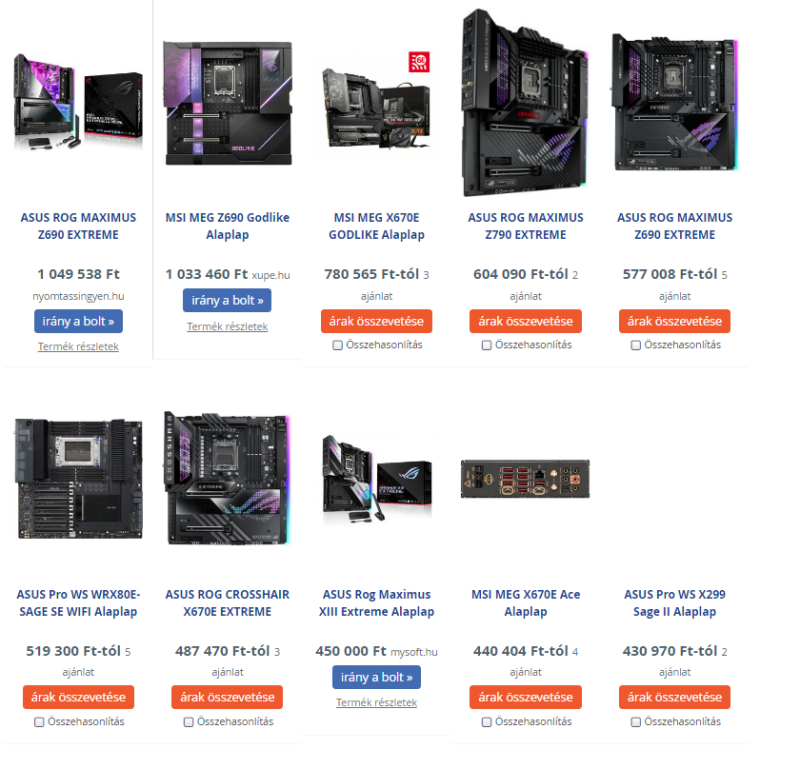Open the boxed Z690 EXTREME image at 1 049 538 Ft
Screen dimensions: 800x769
coord(78,102)
